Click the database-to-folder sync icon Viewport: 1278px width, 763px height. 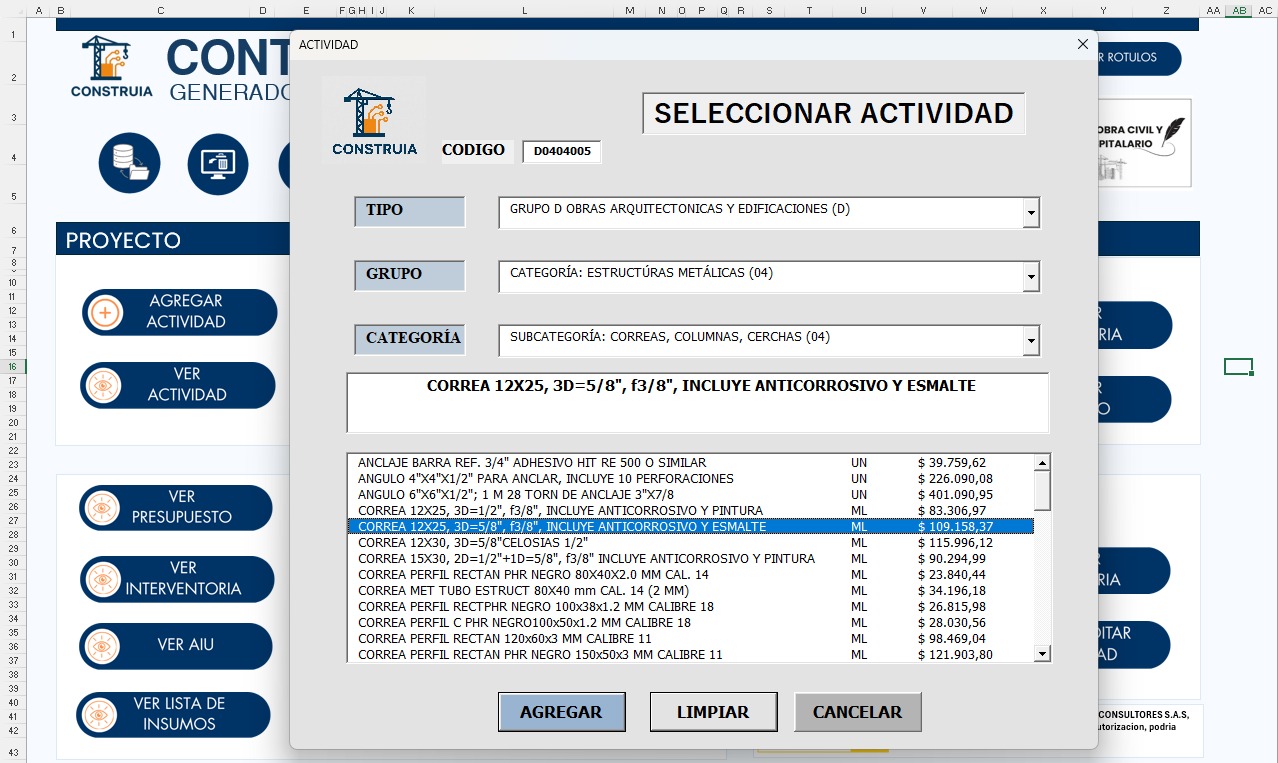pos(128,164)
